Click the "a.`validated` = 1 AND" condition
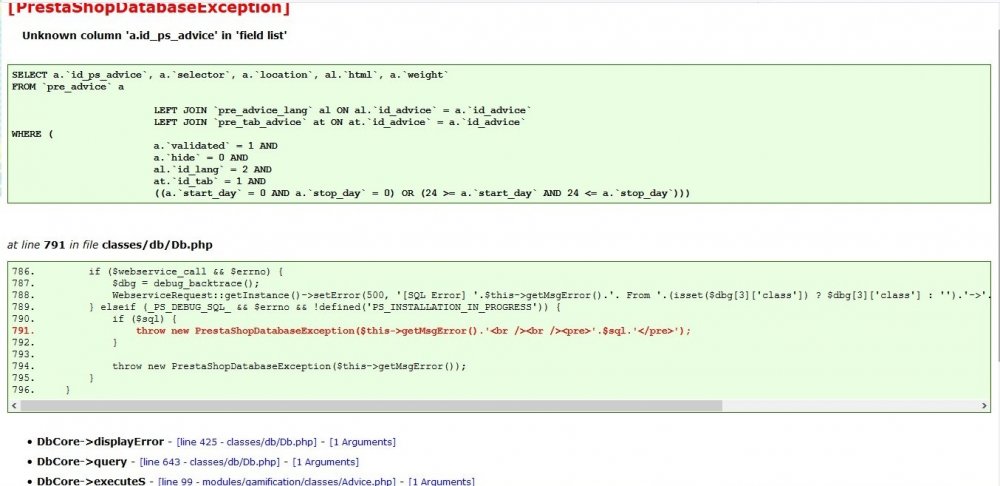 click(216, 146)
